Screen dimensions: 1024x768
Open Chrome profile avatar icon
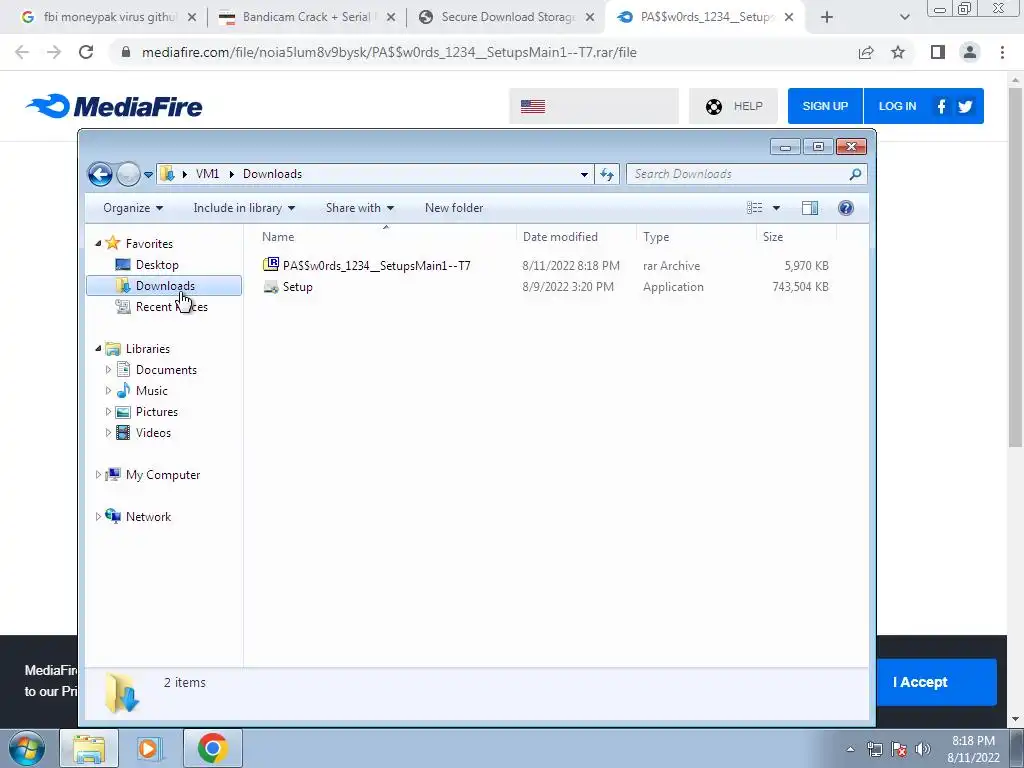point(970,52)
